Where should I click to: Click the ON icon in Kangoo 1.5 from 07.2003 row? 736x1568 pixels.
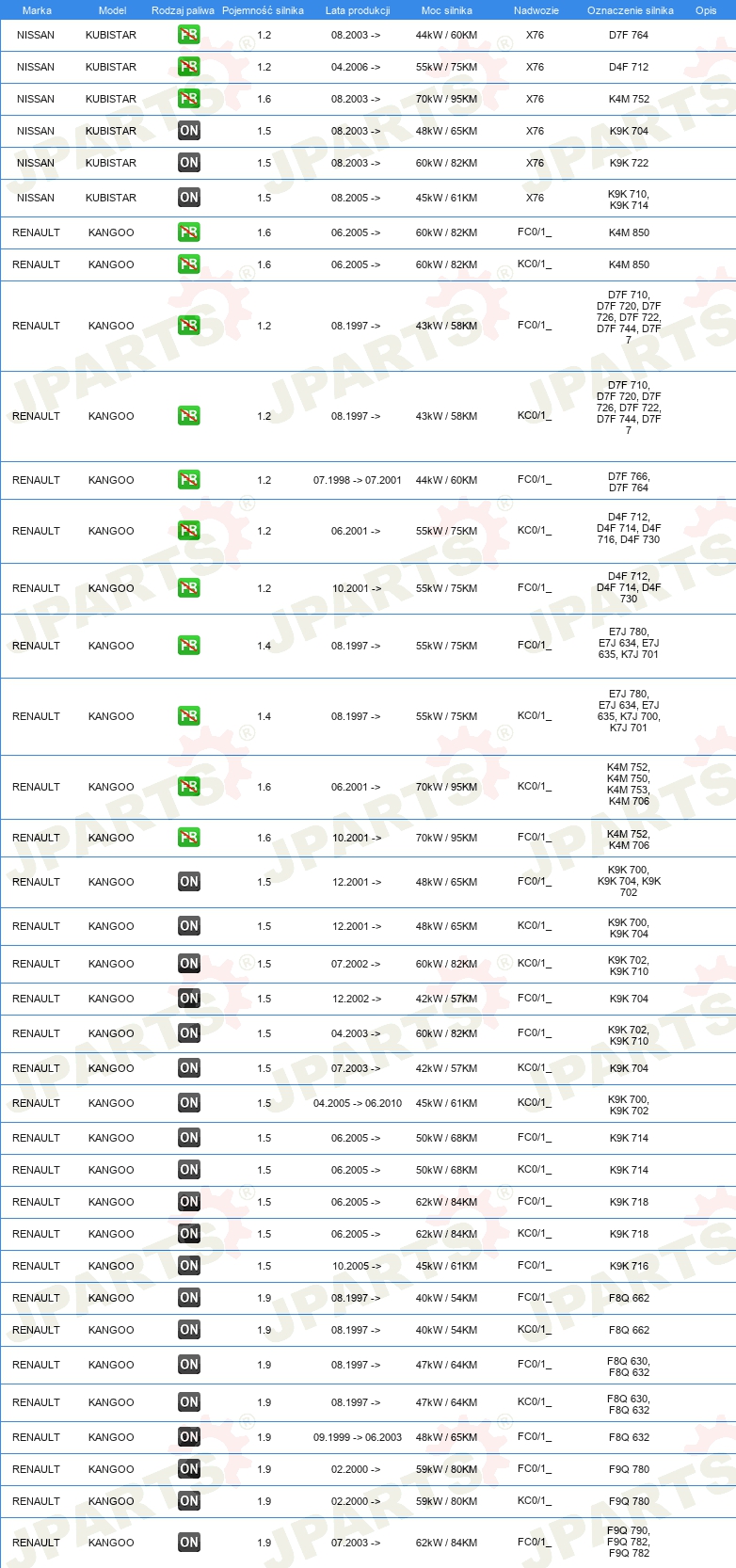pos(188,1068)
